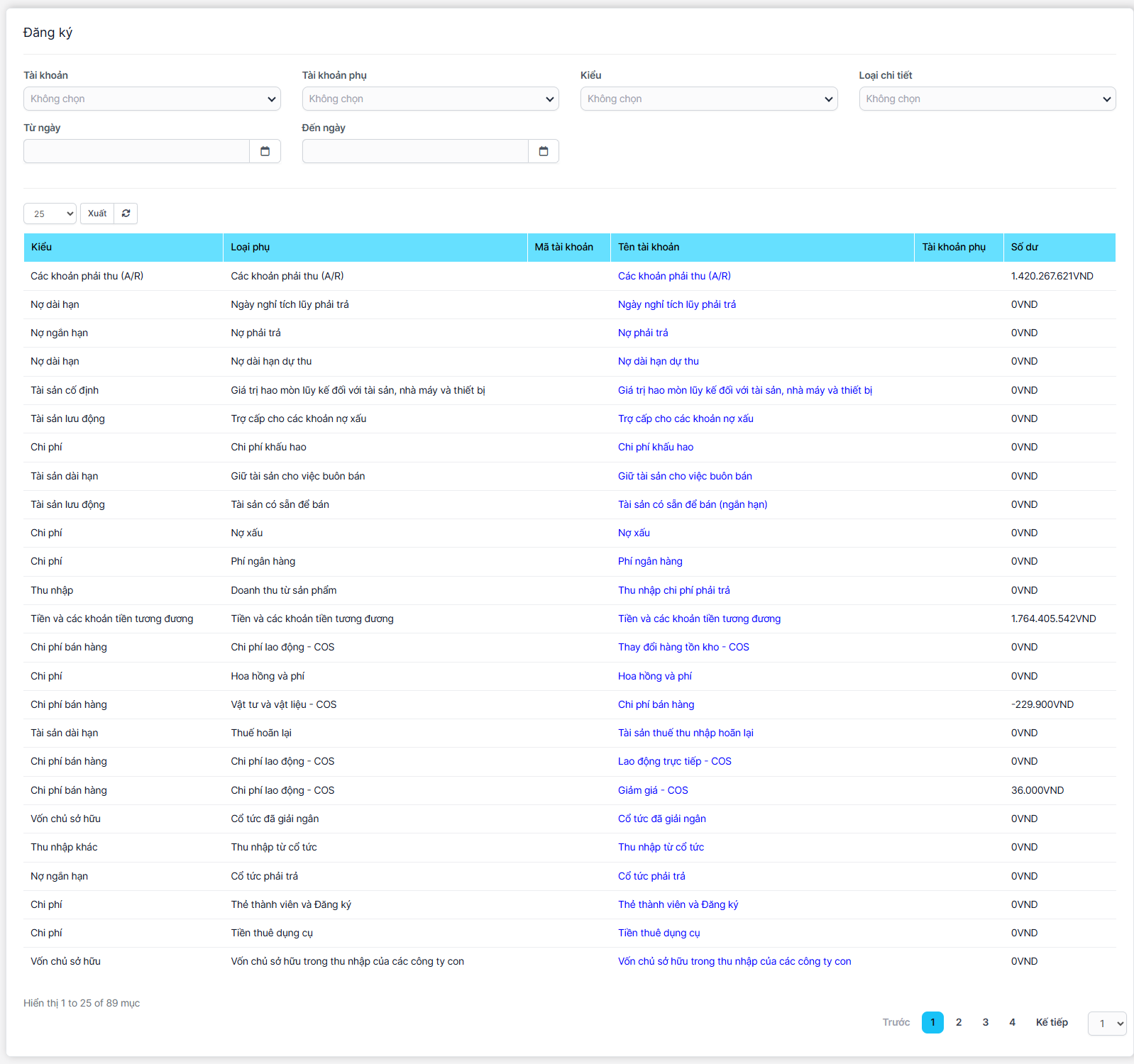Image resolution: width=1134 pixels, height=1064 pixels.
Task: Expand the Kiểu filter dropdown
Action: click(708, 99)
